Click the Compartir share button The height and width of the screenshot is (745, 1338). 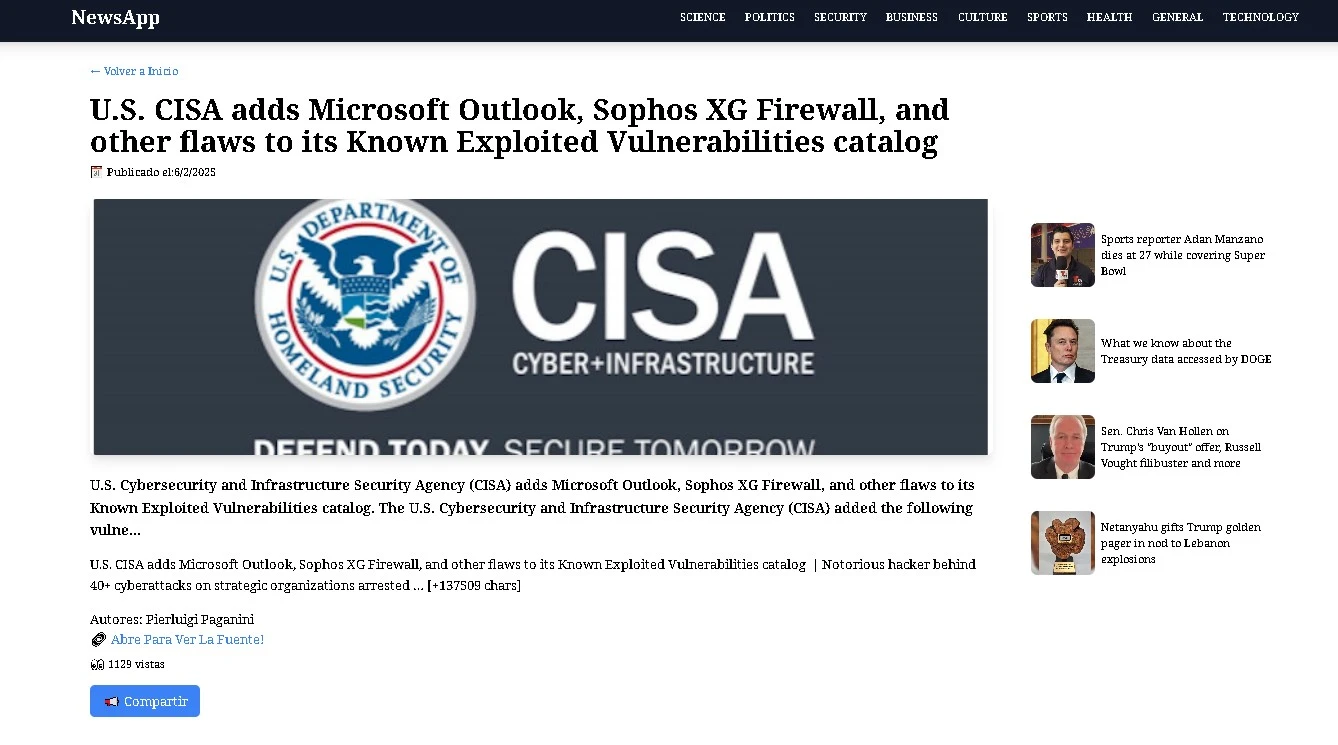(x=145, y=701)
